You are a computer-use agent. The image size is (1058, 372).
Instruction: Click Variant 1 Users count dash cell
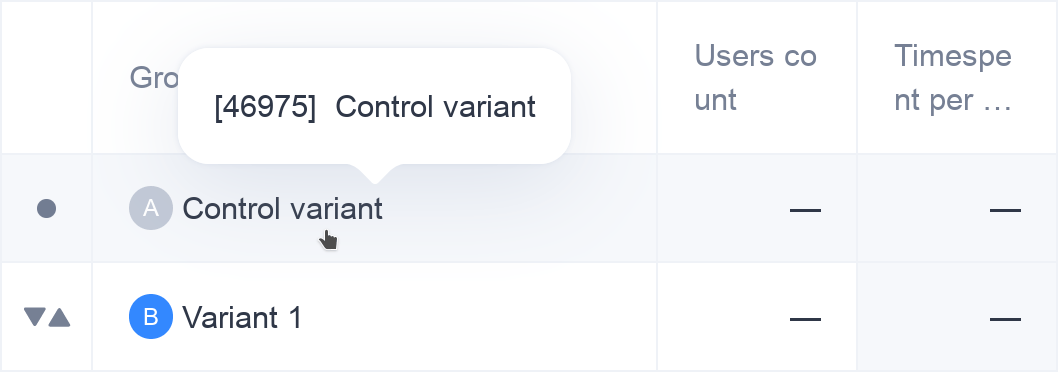click(x=805, y=319)
